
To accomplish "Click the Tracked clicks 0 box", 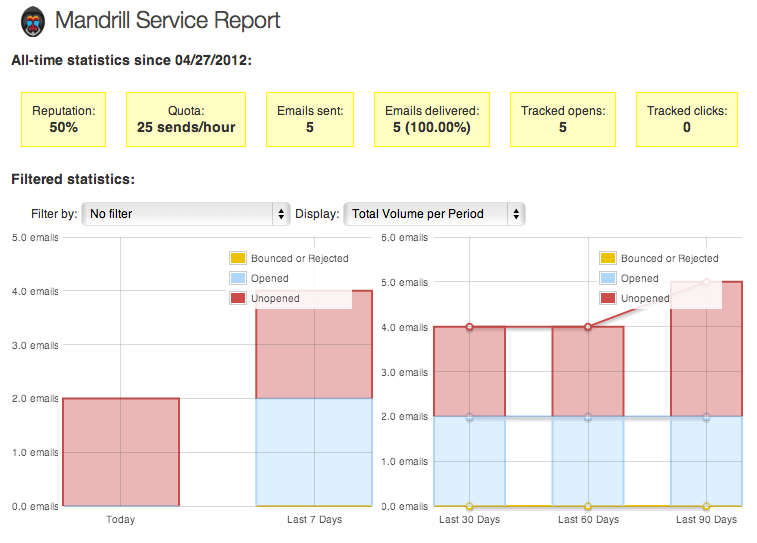I will tap(687, 119).
